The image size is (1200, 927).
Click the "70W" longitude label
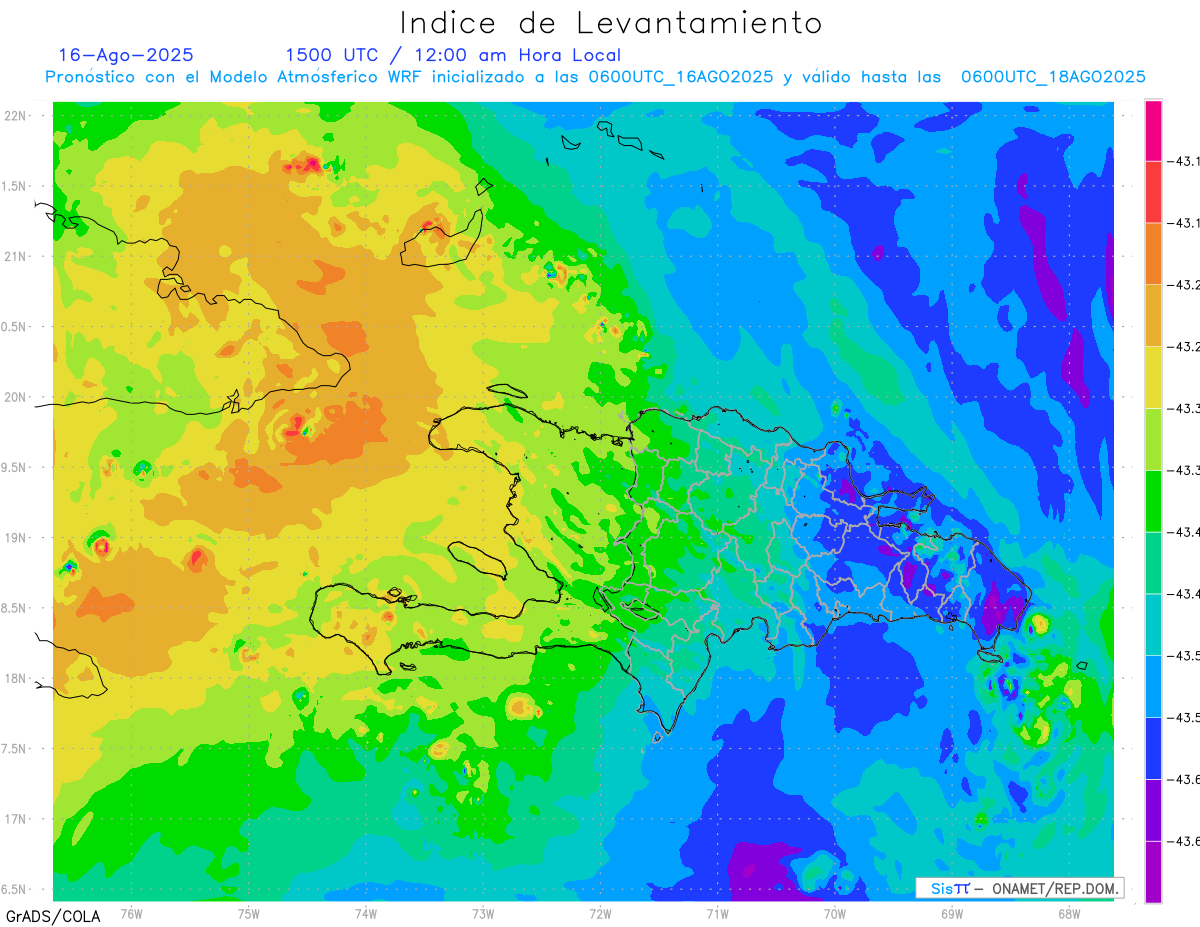834,913
